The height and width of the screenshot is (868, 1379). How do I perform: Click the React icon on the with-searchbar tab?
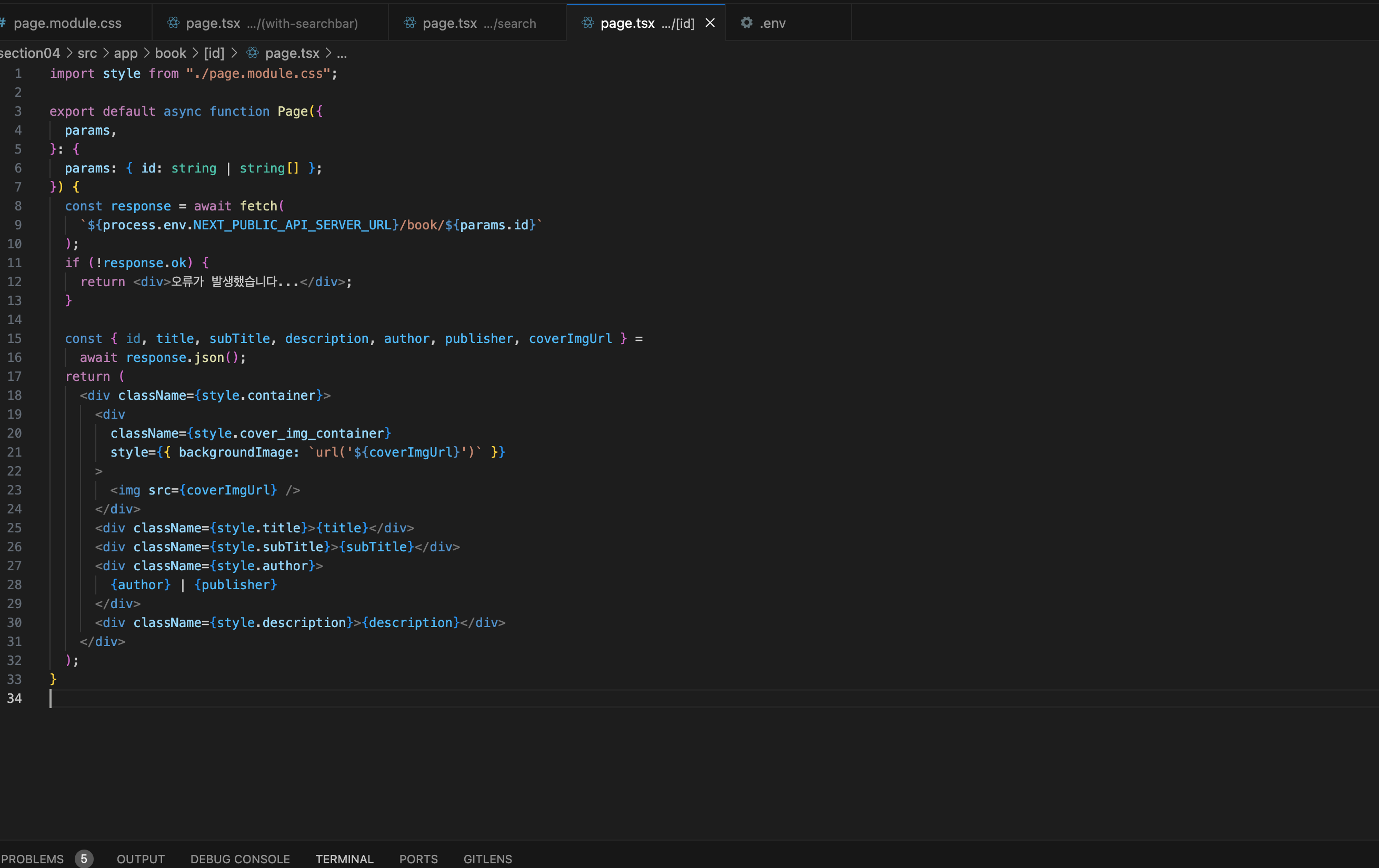(173, 22)
